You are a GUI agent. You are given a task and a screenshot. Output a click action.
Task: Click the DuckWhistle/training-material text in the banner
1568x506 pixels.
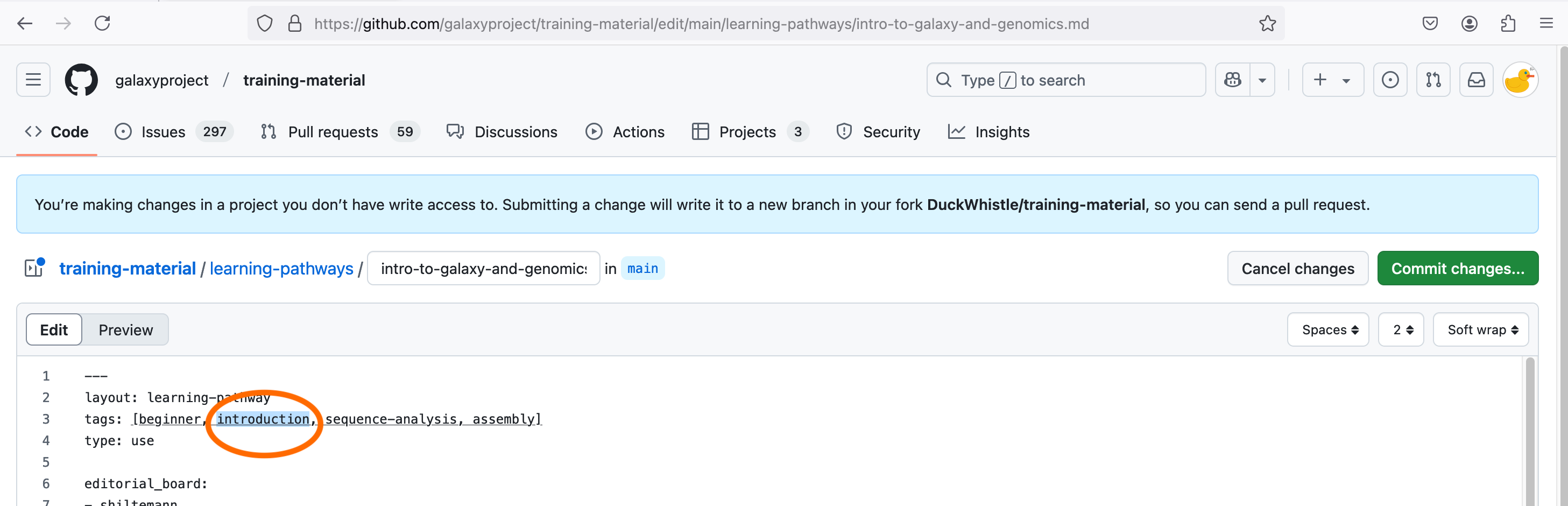tap(1035, 205)
